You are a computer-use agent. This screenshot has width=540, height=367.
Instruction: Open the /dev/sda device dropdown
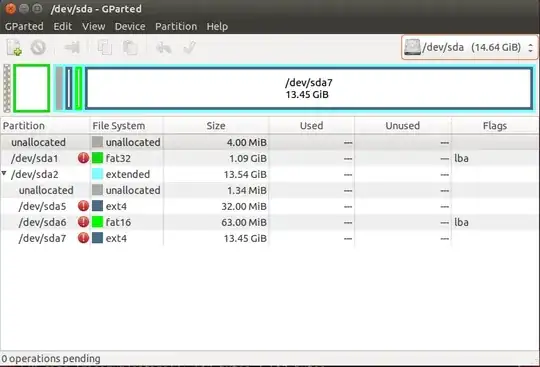pyautogui.click(x=470, y=47)
